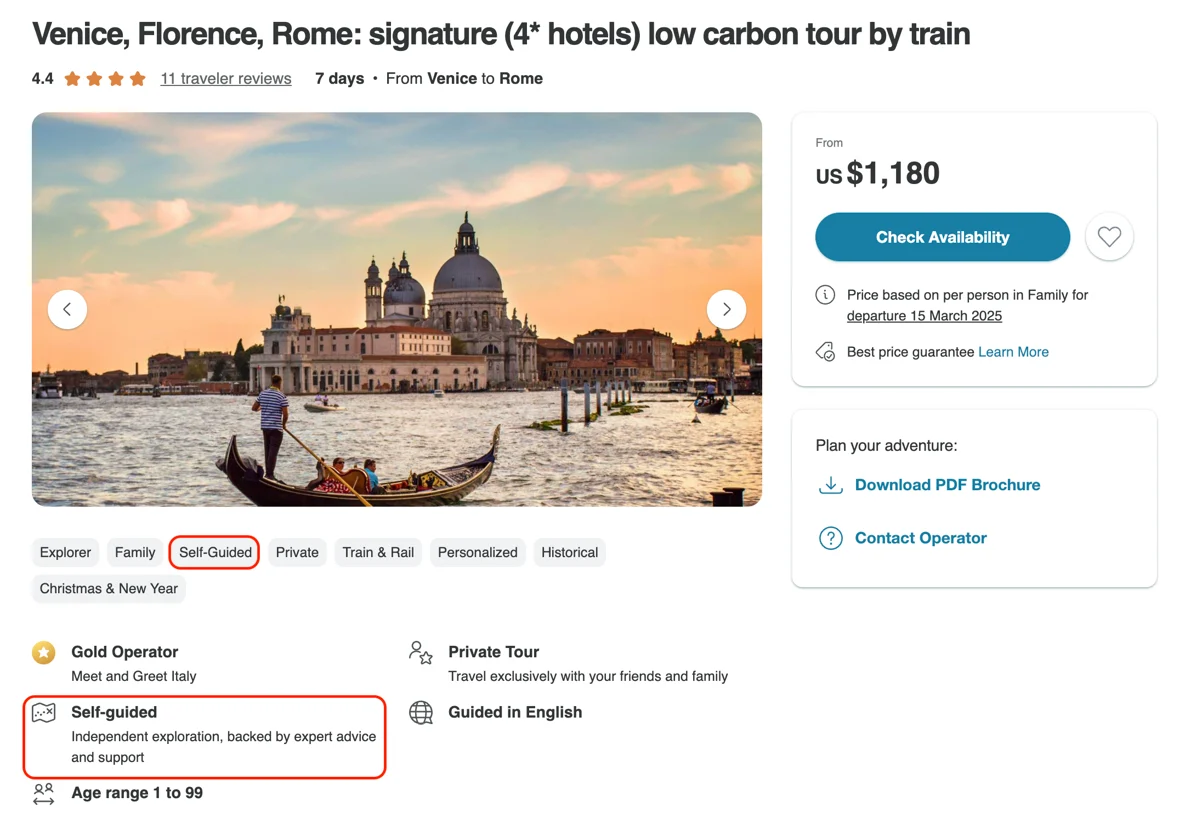
Task: Click the Gold Operator star badge
Action: click(44, 652)
